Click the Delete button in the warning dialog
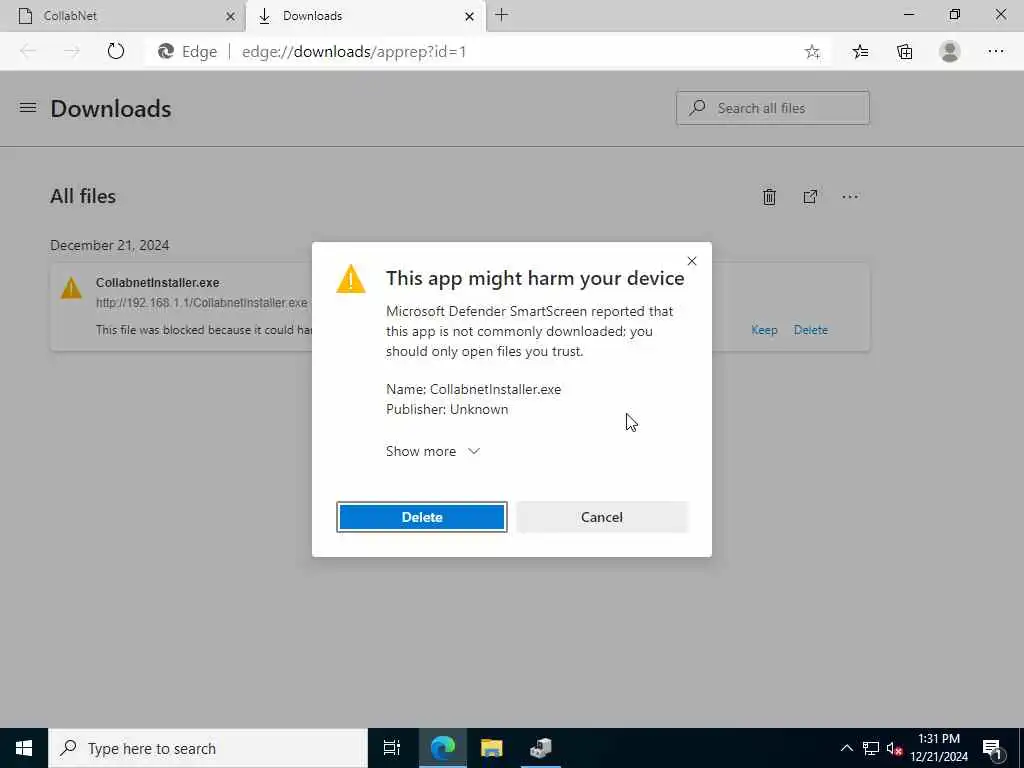 click(x=421, y=517)
